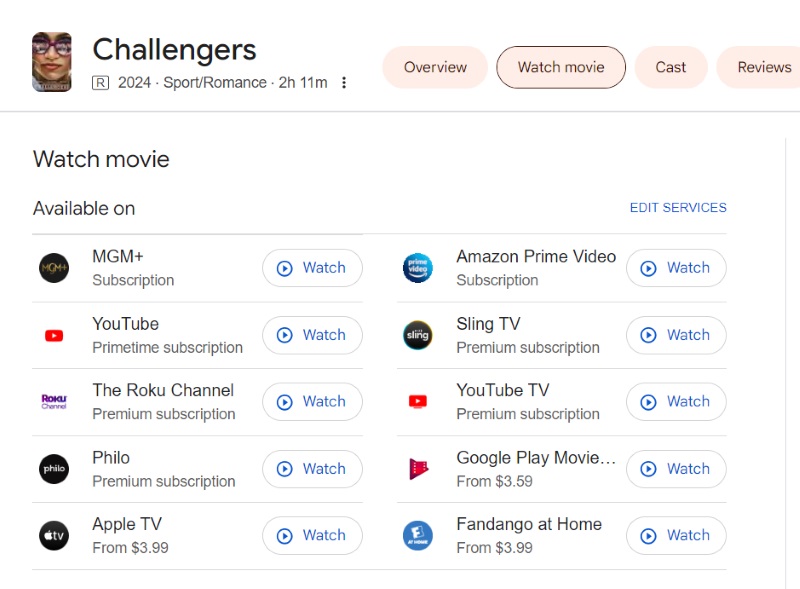Click EDIT SERVICES link

(x=678, y=208)
